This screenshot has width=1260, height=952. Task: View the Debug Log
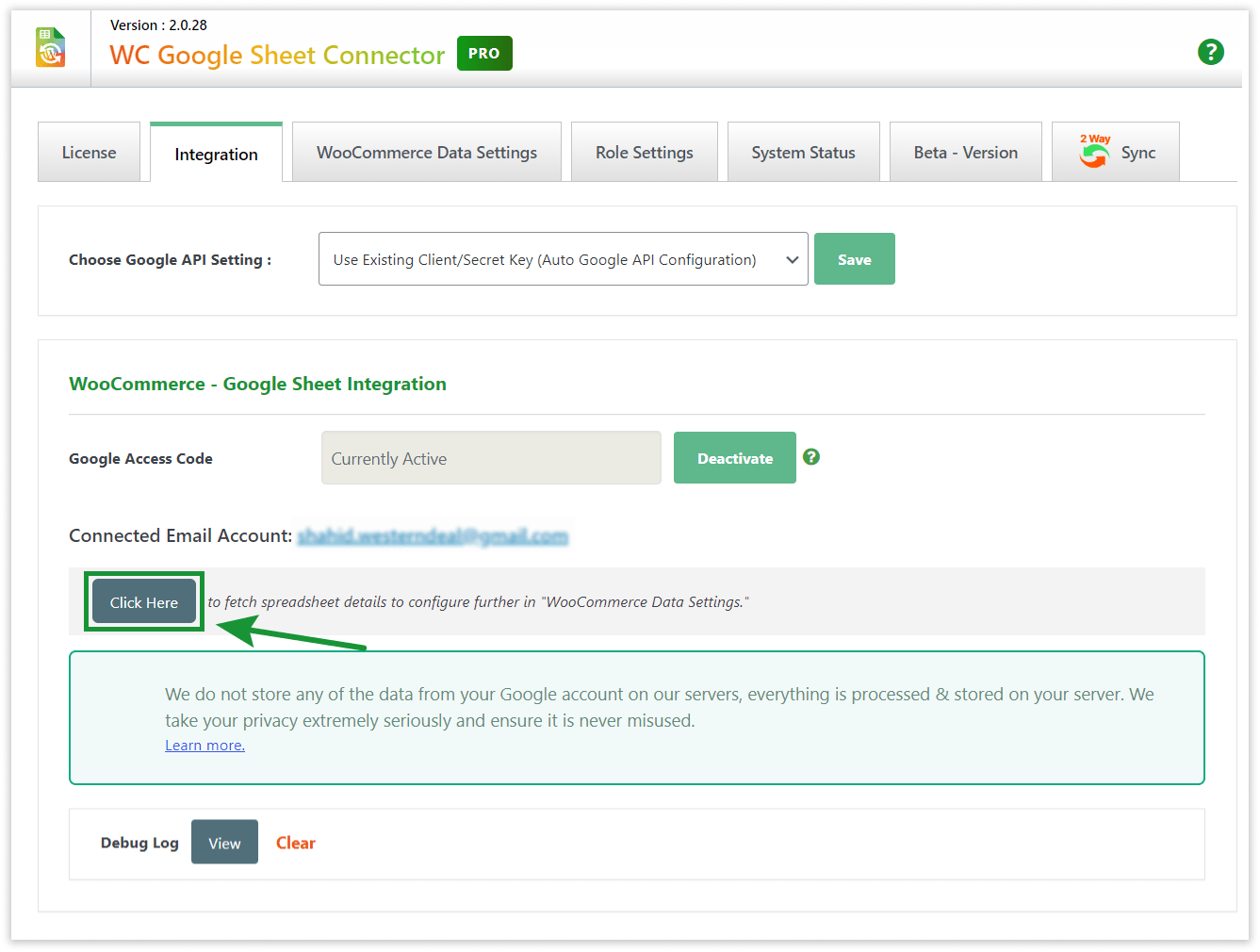(x=224, y=842)
